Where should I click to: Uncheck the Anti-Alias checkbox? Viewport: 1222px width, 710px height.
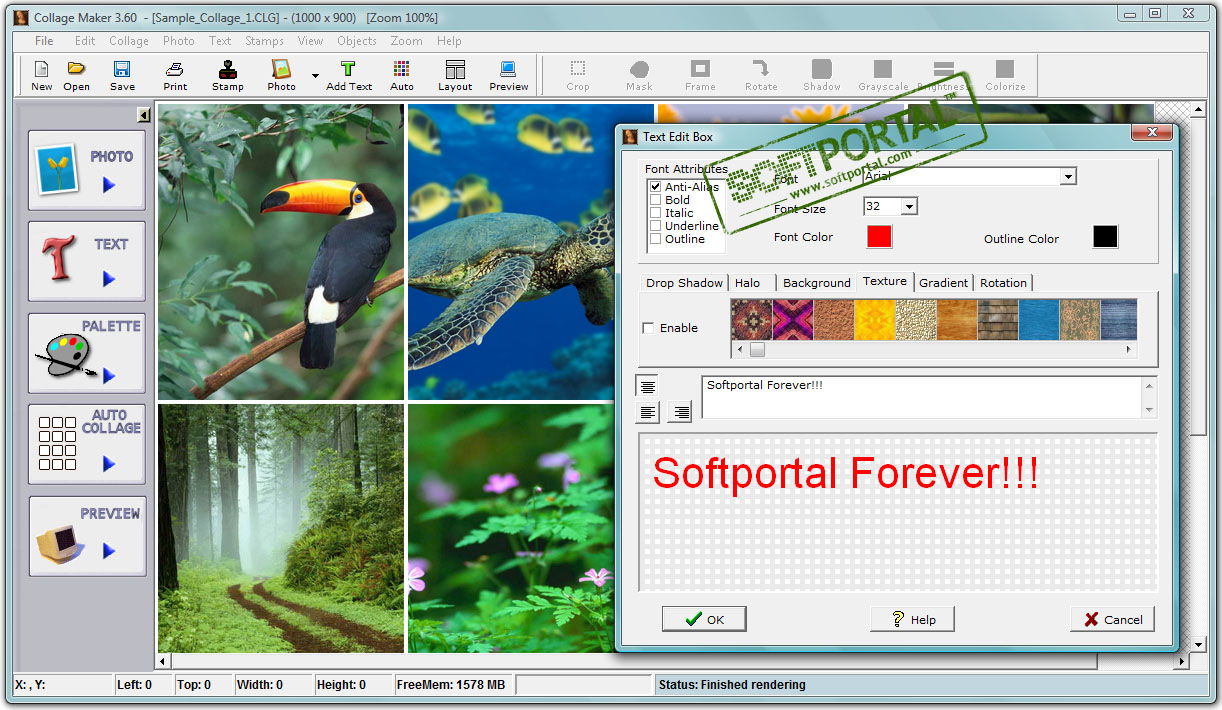click(x=656, y=187)
